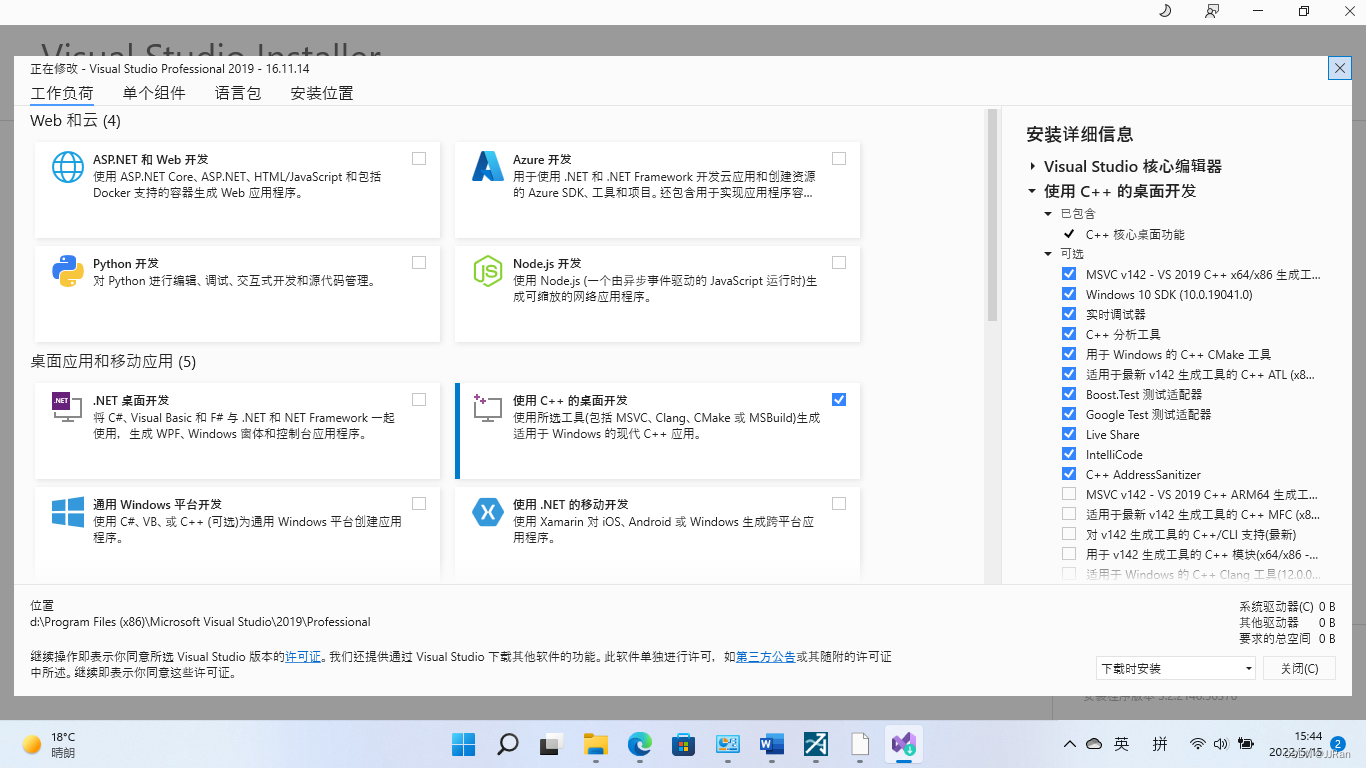
Task: Check the .NET mobile development workload box
Action: pos(839,503)
